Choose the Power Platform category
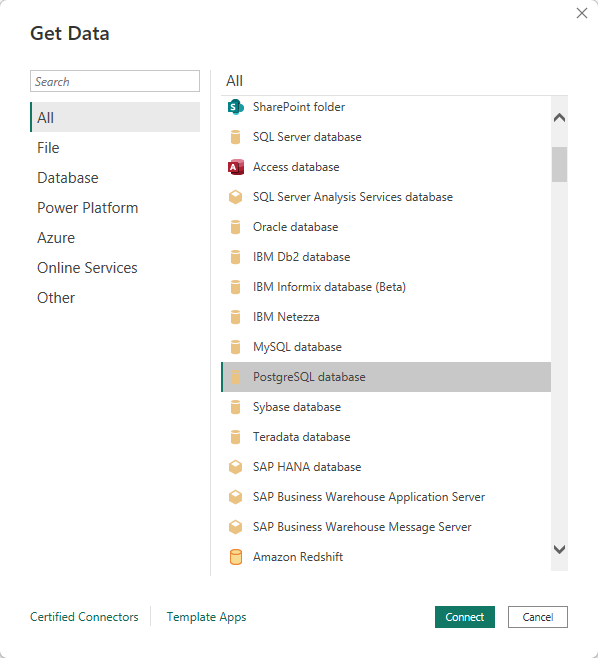The width and height of the screenshot is (598, 658). tap(115, 208)
